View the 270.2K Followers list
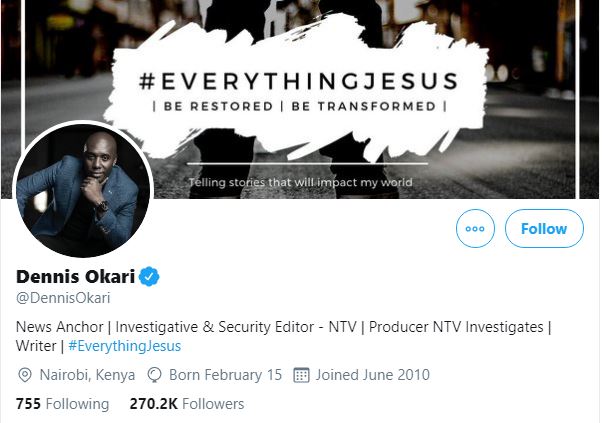The height and width of the screenshot is (423, 607). (x=187, y=404)
